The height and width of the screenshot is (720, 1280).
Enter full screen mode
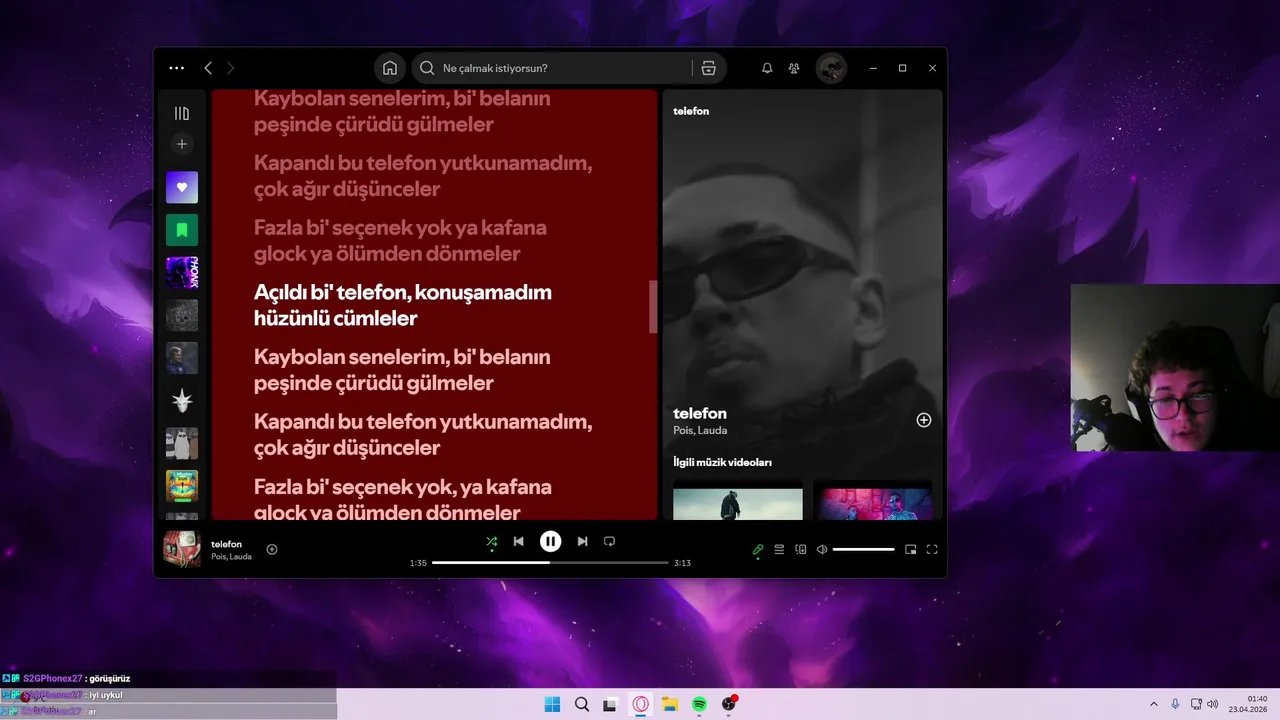pyautogui.click(x=932, y=549)
